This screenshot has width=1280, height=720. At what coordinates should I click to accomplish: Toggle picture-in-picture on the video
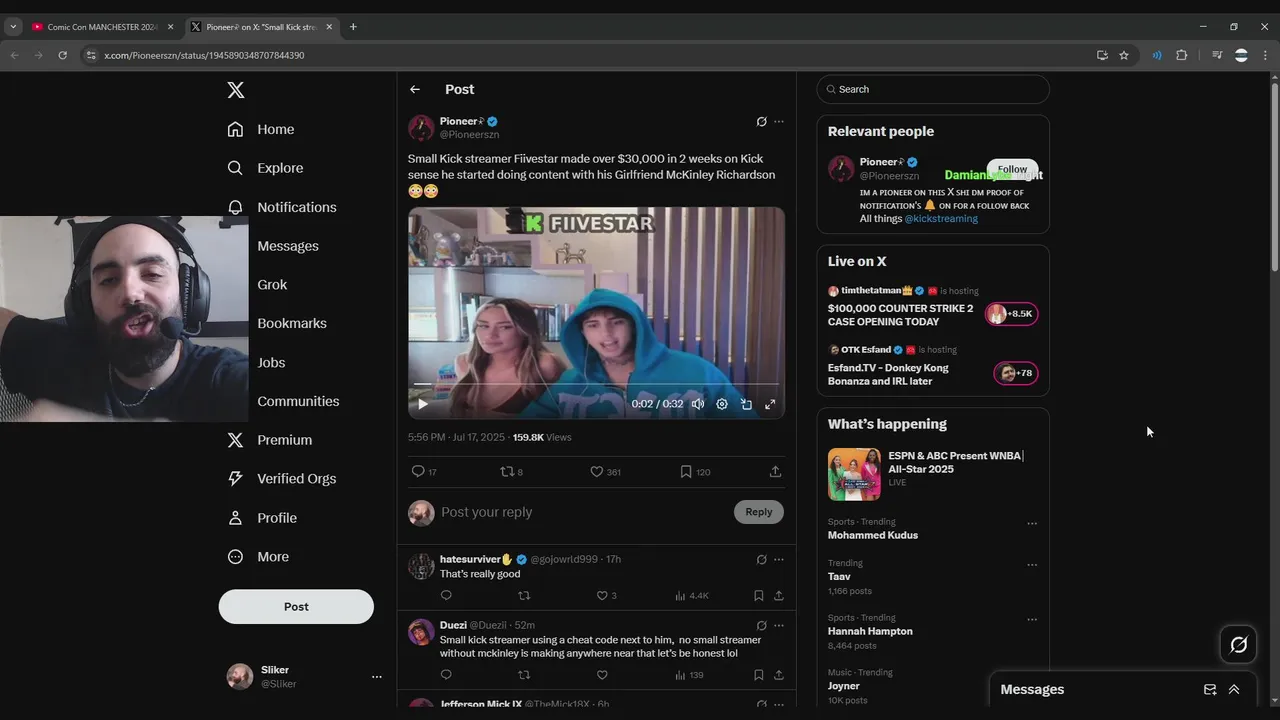click(746, 404)
